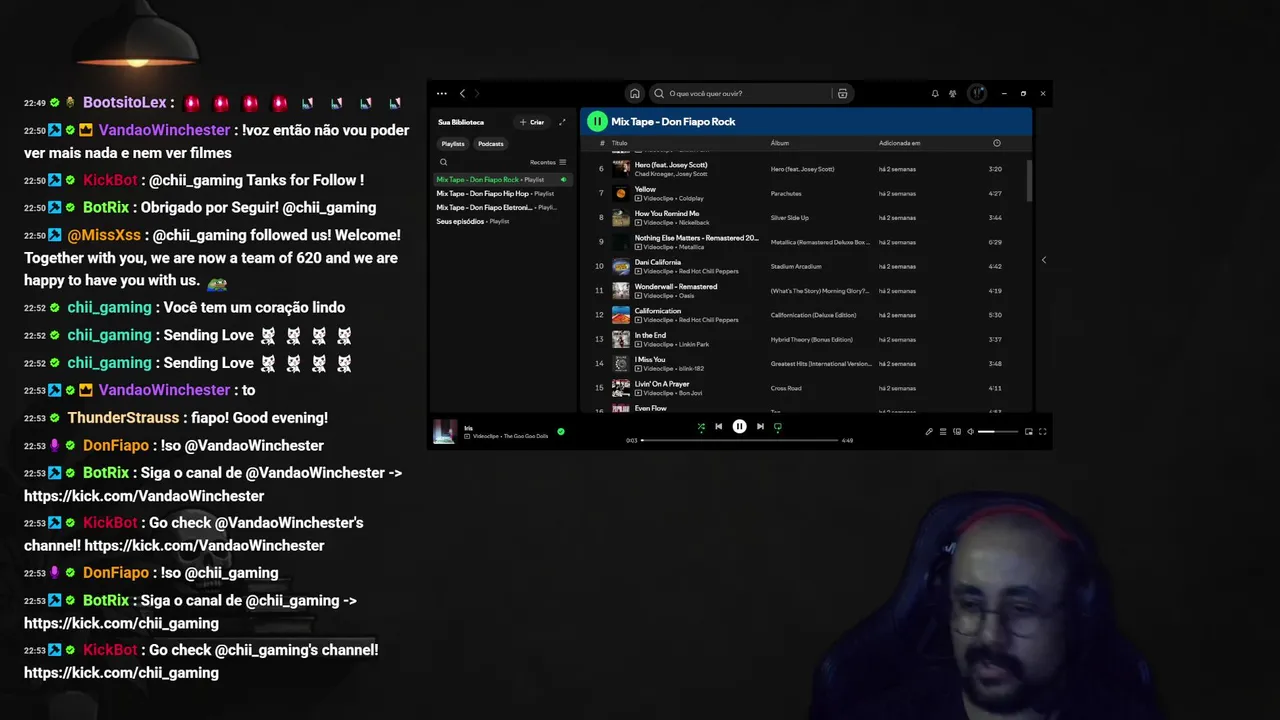Viewport: 1280px width, 720px height.
Task: Open the Browse icon inside the search bar
Action: coord(842,94)
